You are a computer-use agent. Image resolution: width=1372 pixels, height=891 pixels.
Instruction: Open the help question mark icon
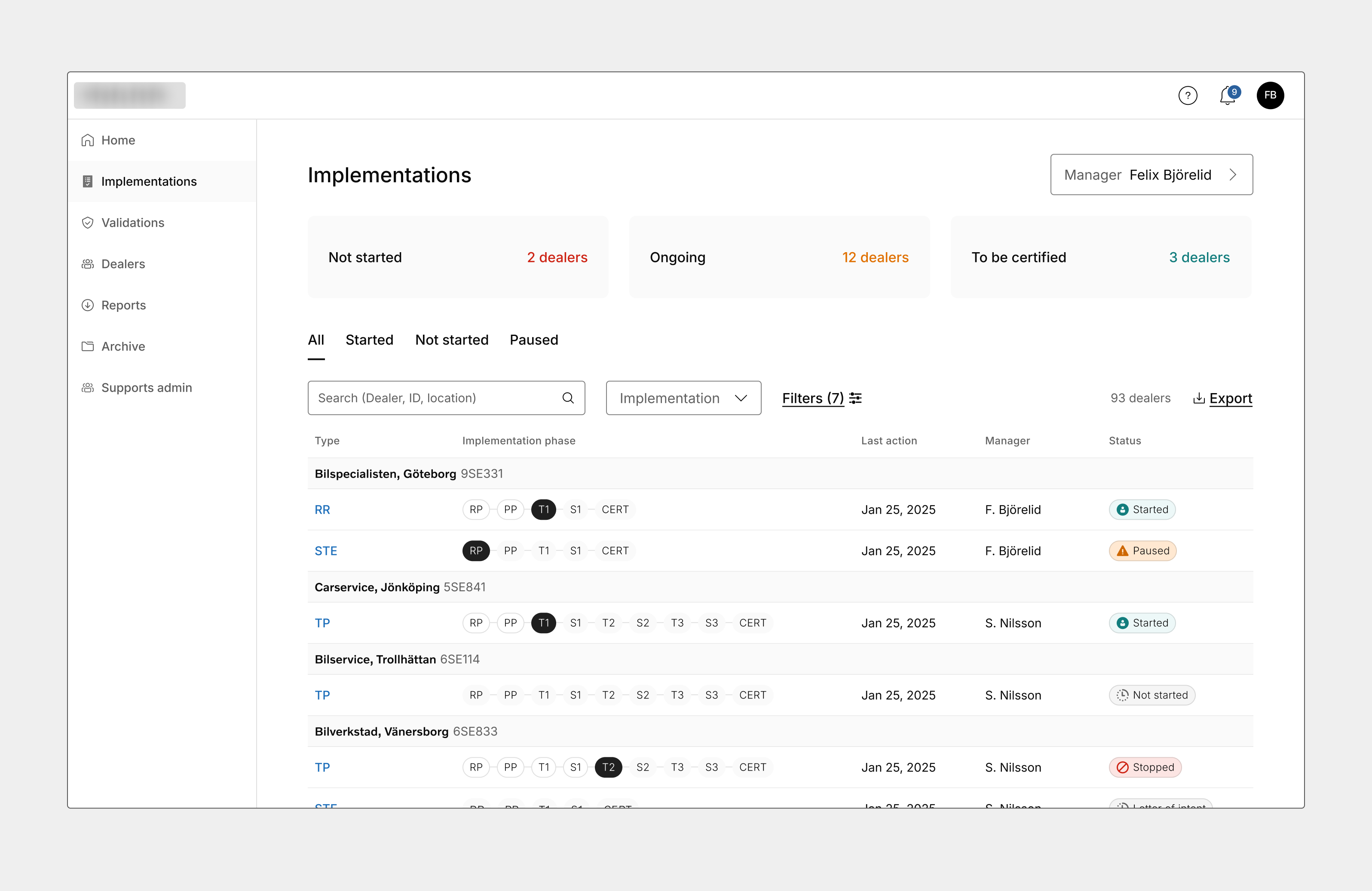tap(1188, 95)
